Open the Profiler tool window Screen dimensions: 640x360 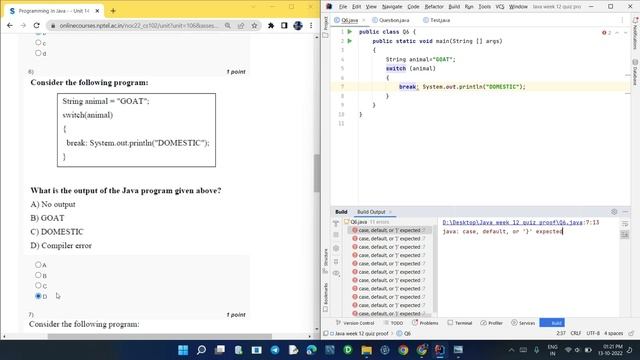point(491,323)
